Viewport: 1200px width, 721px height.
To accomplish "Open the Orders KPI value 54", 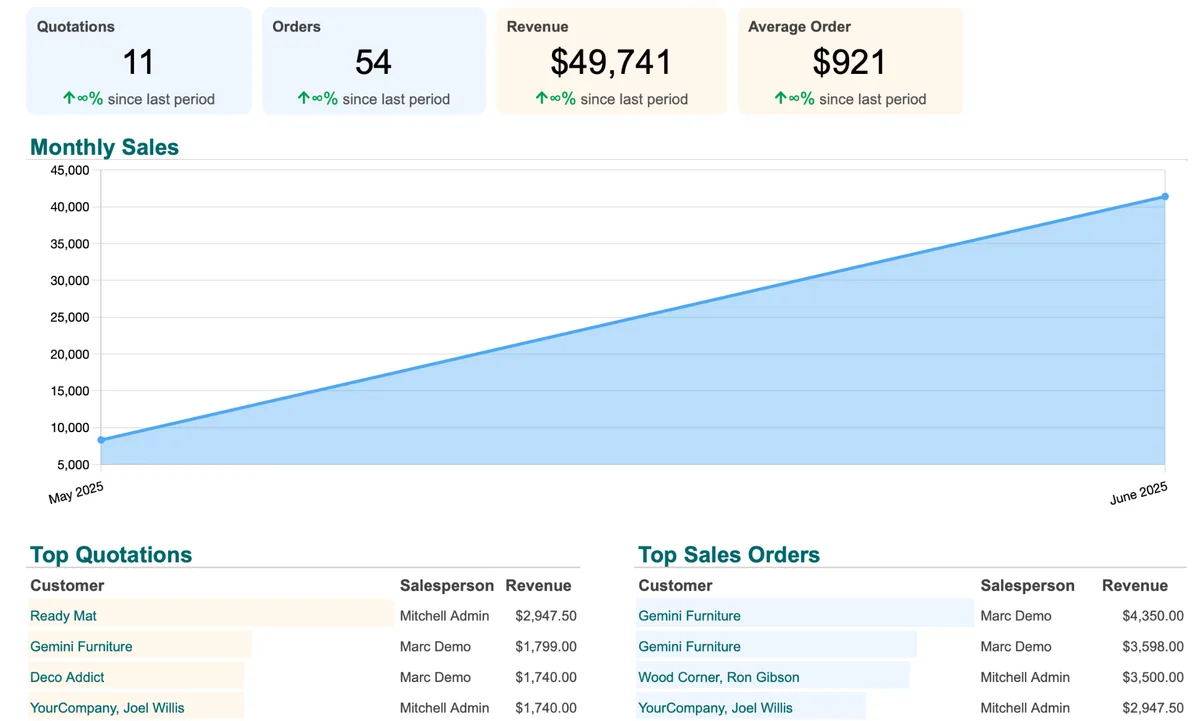I will click(x=373, y=62).
